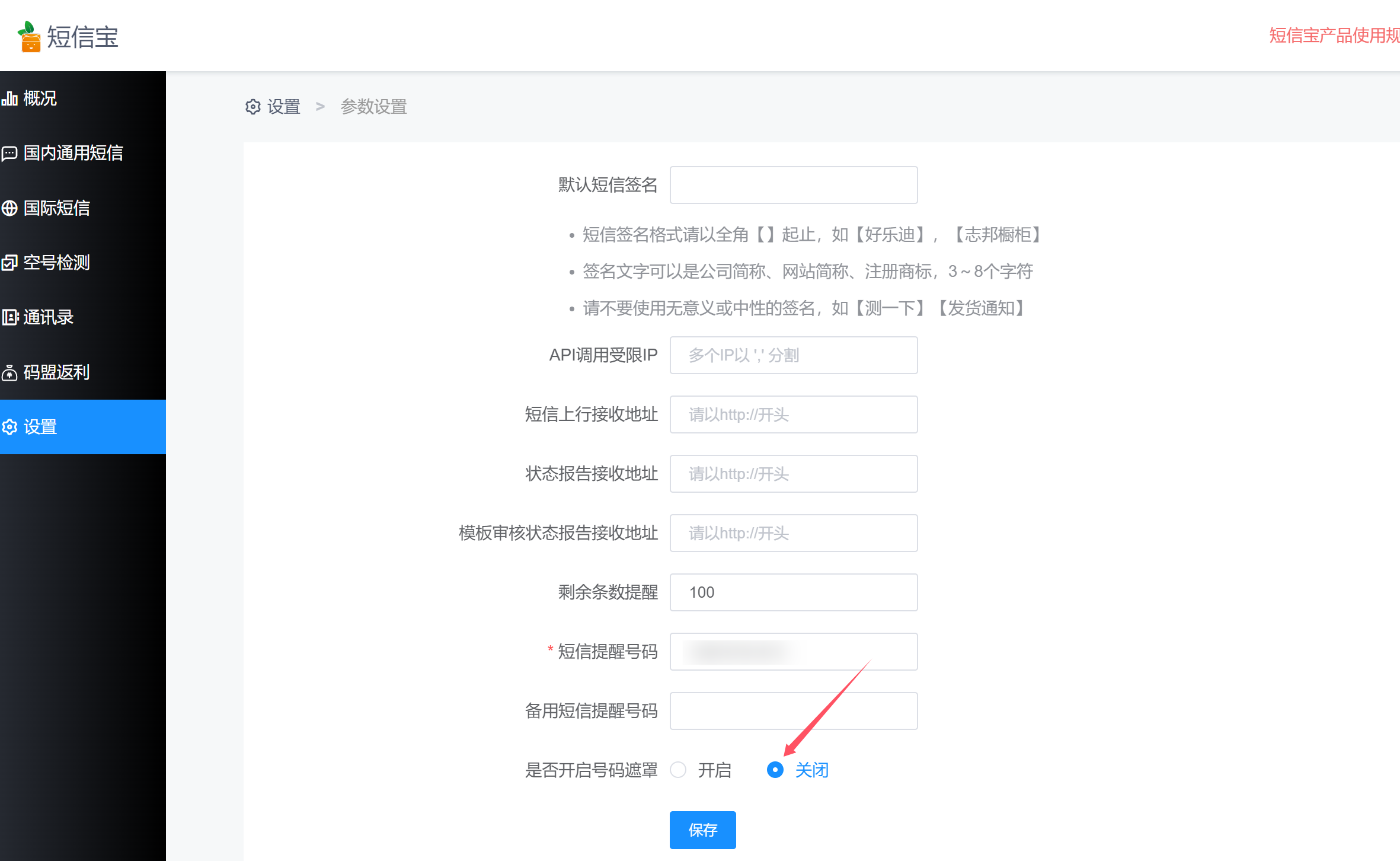This screenshot has width=1400, height=861.
Task: Open 短信宝产品使用规 link at top right
Action: (1334, 36)
